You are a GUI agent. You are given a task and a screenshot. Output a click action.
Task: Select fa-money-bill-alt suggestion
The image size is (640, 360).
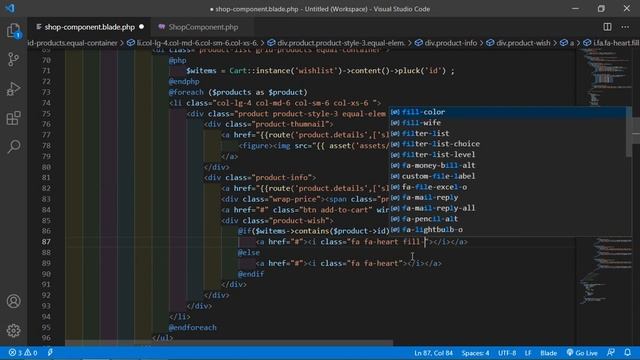click(508, 165)
